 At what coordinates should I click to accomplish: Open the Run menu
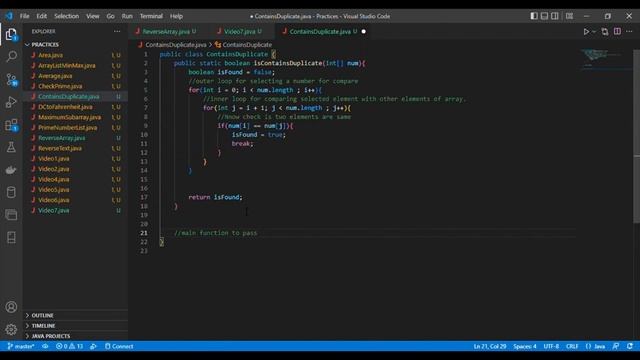point(127,16)
